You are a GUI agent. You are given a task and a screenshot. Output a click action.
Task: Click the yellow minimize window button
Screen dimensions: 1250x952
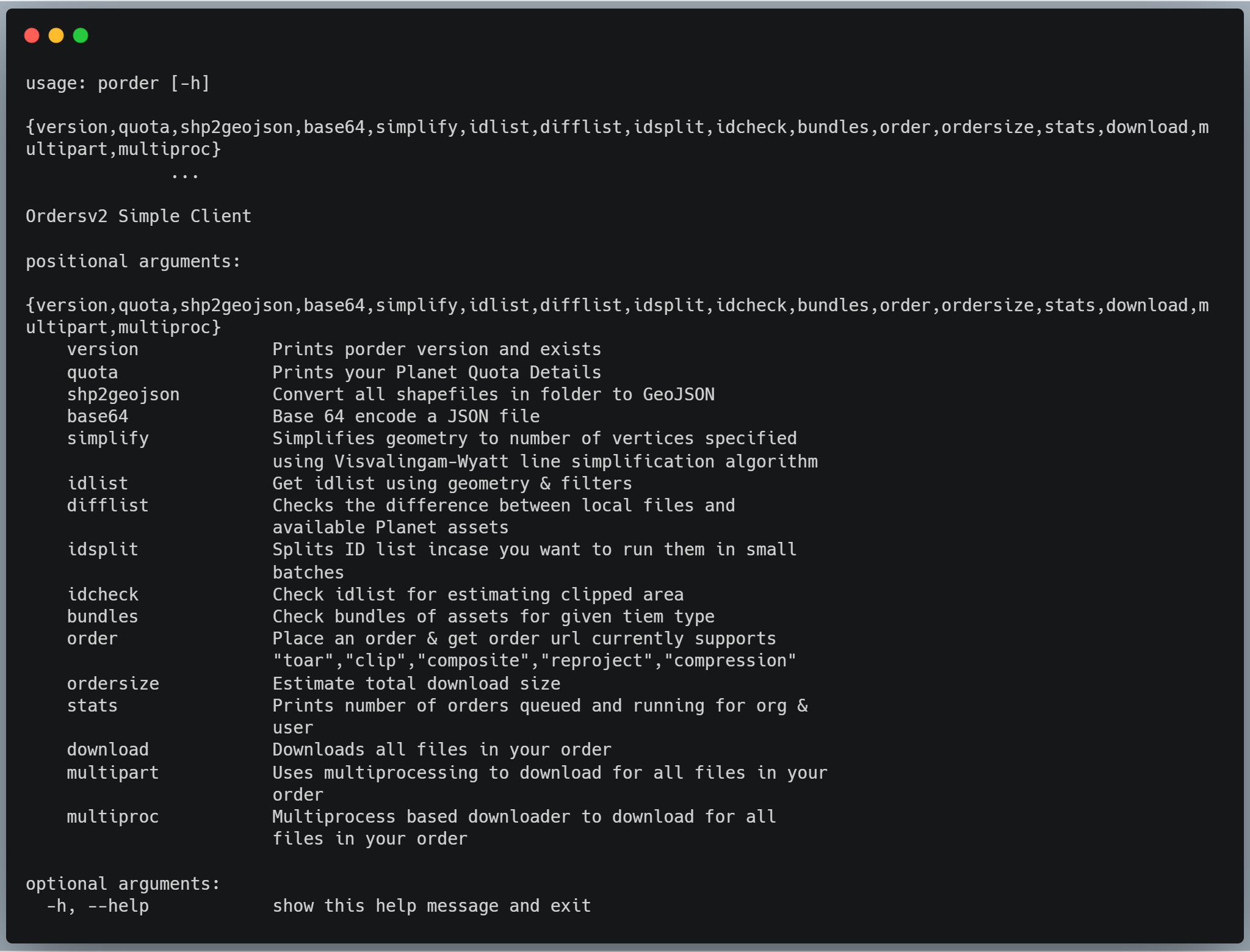tap(56, 36)
